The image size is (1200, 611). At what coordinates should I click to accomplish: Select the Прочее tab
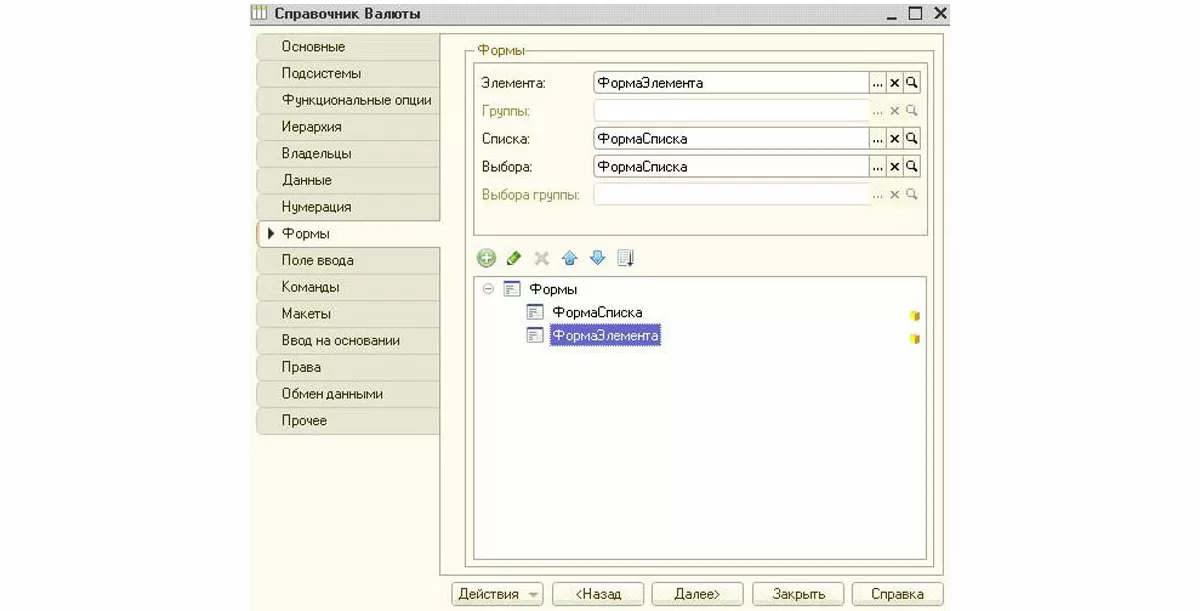pyautogui.click(x=348, y=421)
